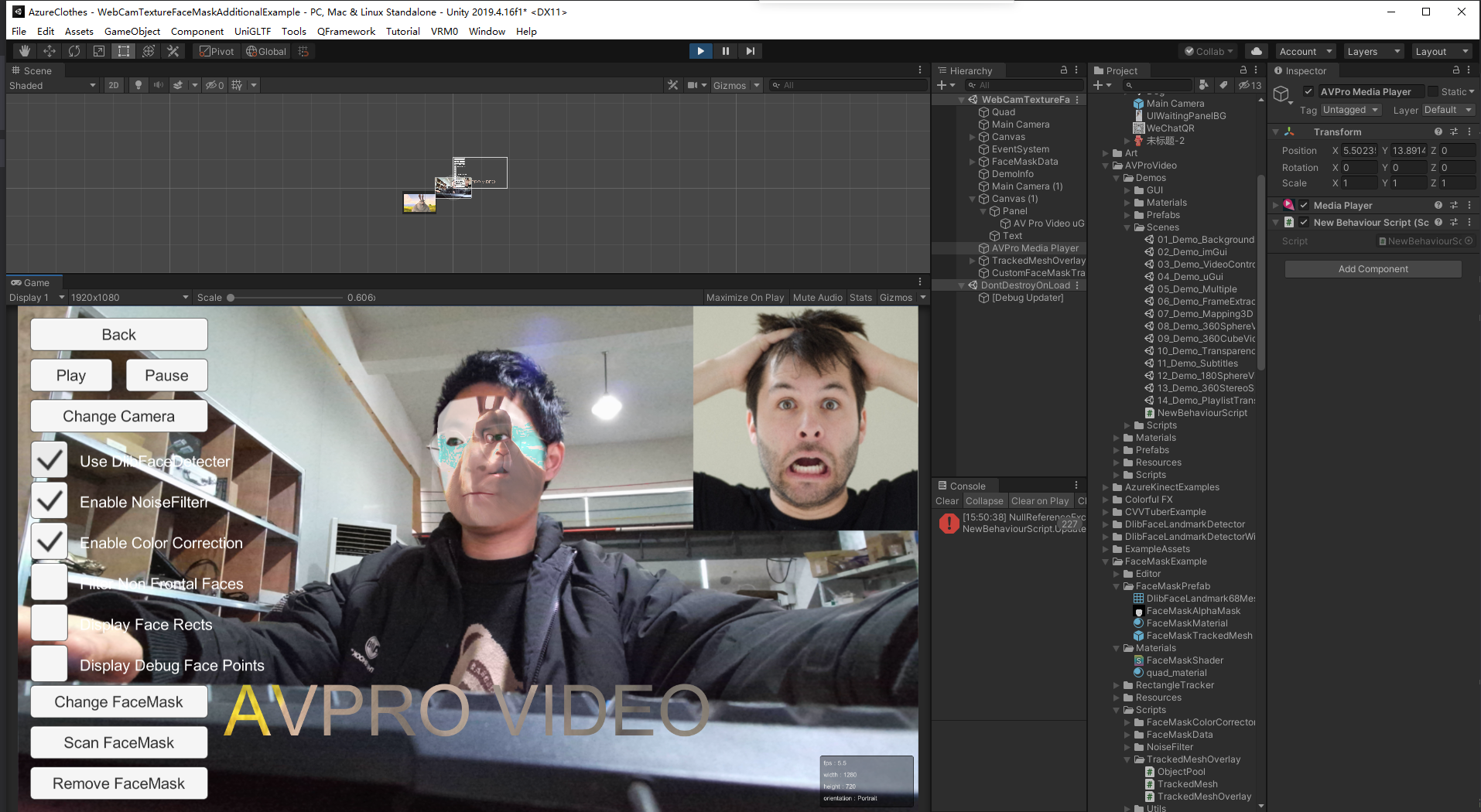Uncheck Use DlibFaceDetecter checkbox

coord(50,461)
